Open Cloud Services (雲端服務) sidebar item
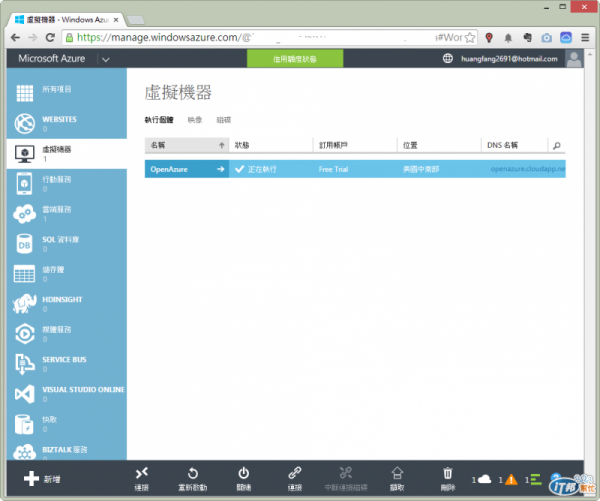The image size is (600, 501). pyautogui.click(x=67, y=214)
